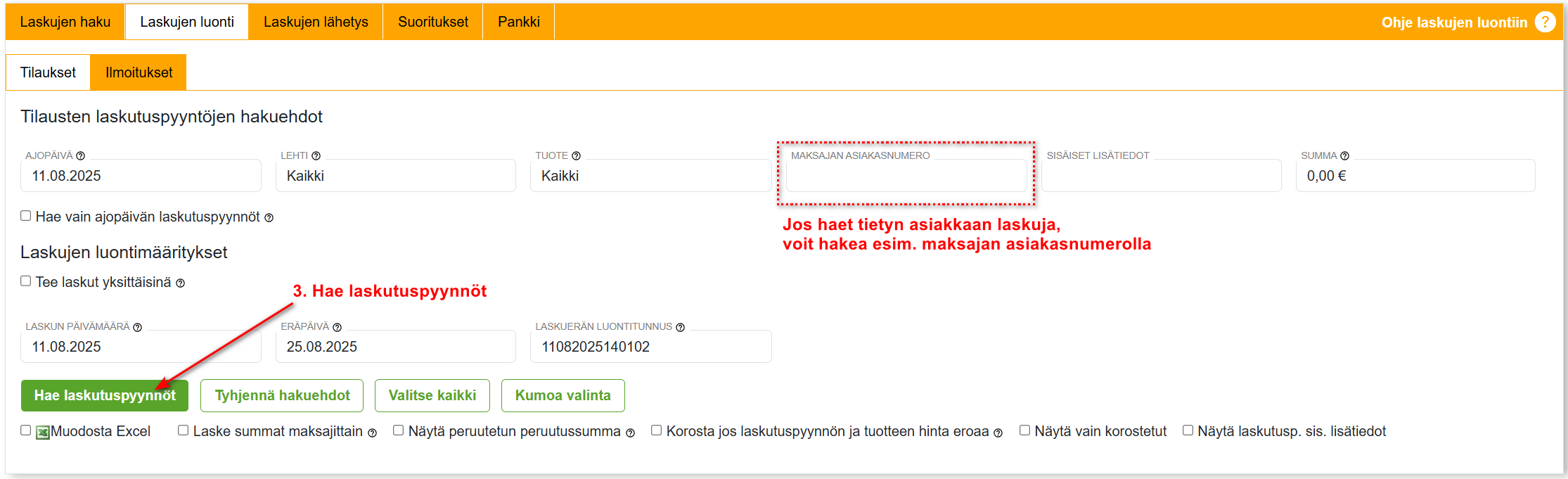Viewport: 1568px width, 479px height.
Task: Click the help icon beside LEHTI label
Action: coord(316,156)
